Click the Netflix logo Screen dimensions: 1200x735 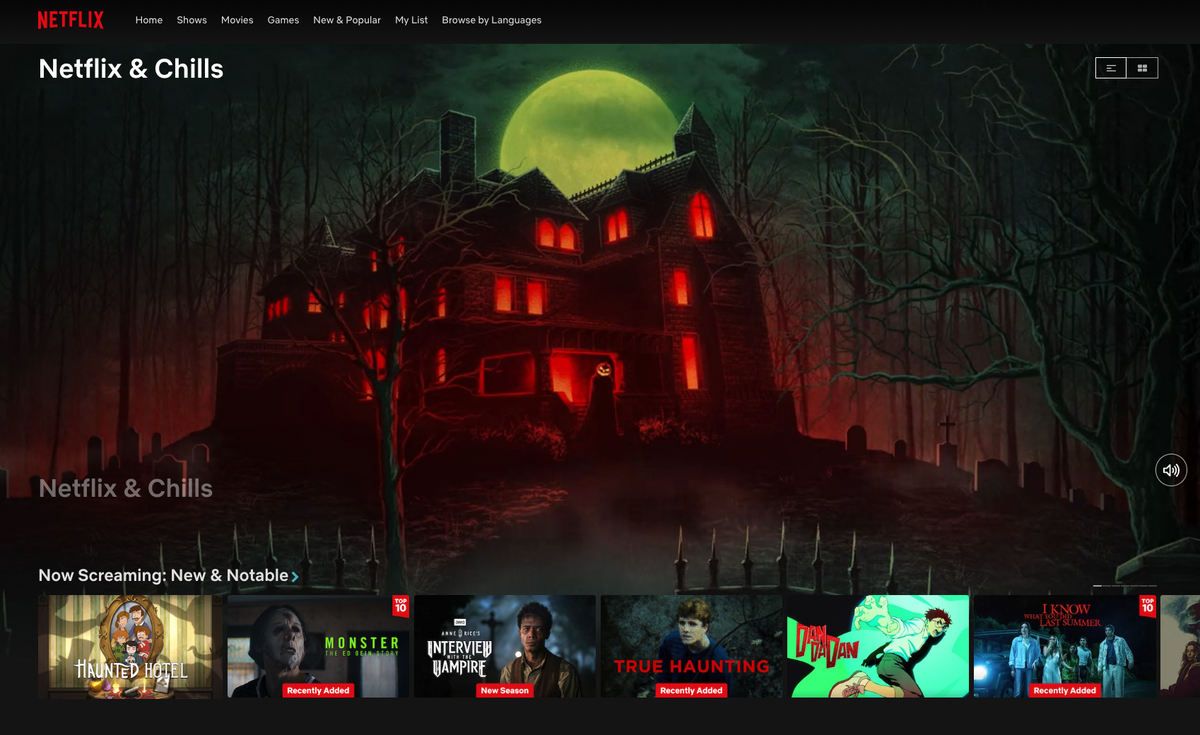[x=70, y=20]
